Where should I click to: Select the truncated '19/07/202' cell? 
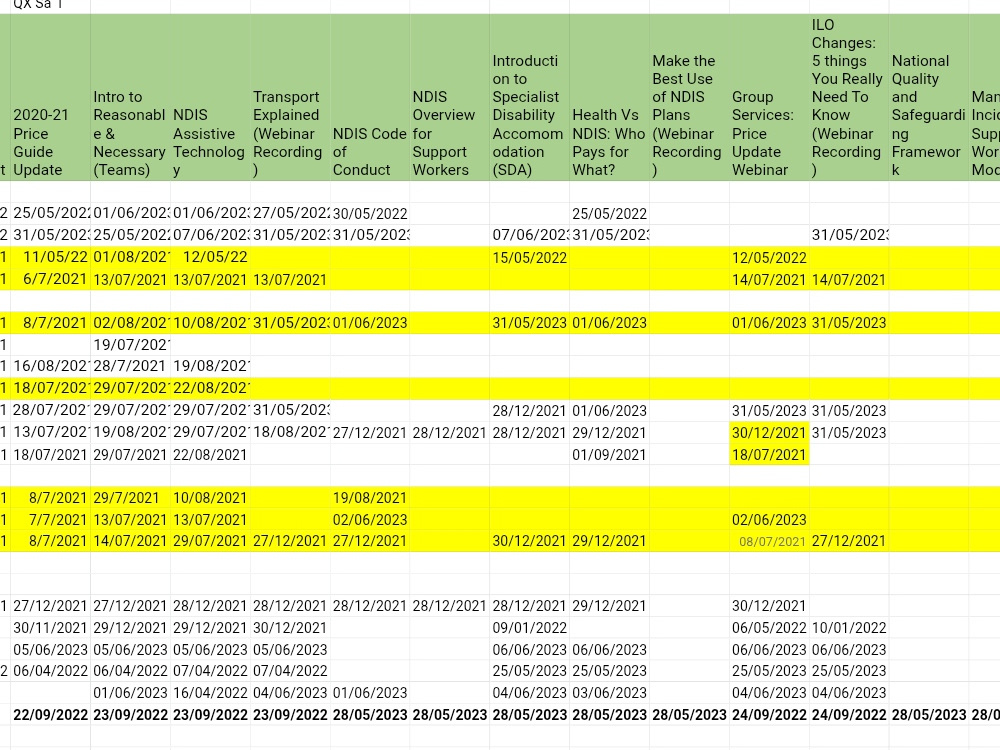tap(130, 344)
